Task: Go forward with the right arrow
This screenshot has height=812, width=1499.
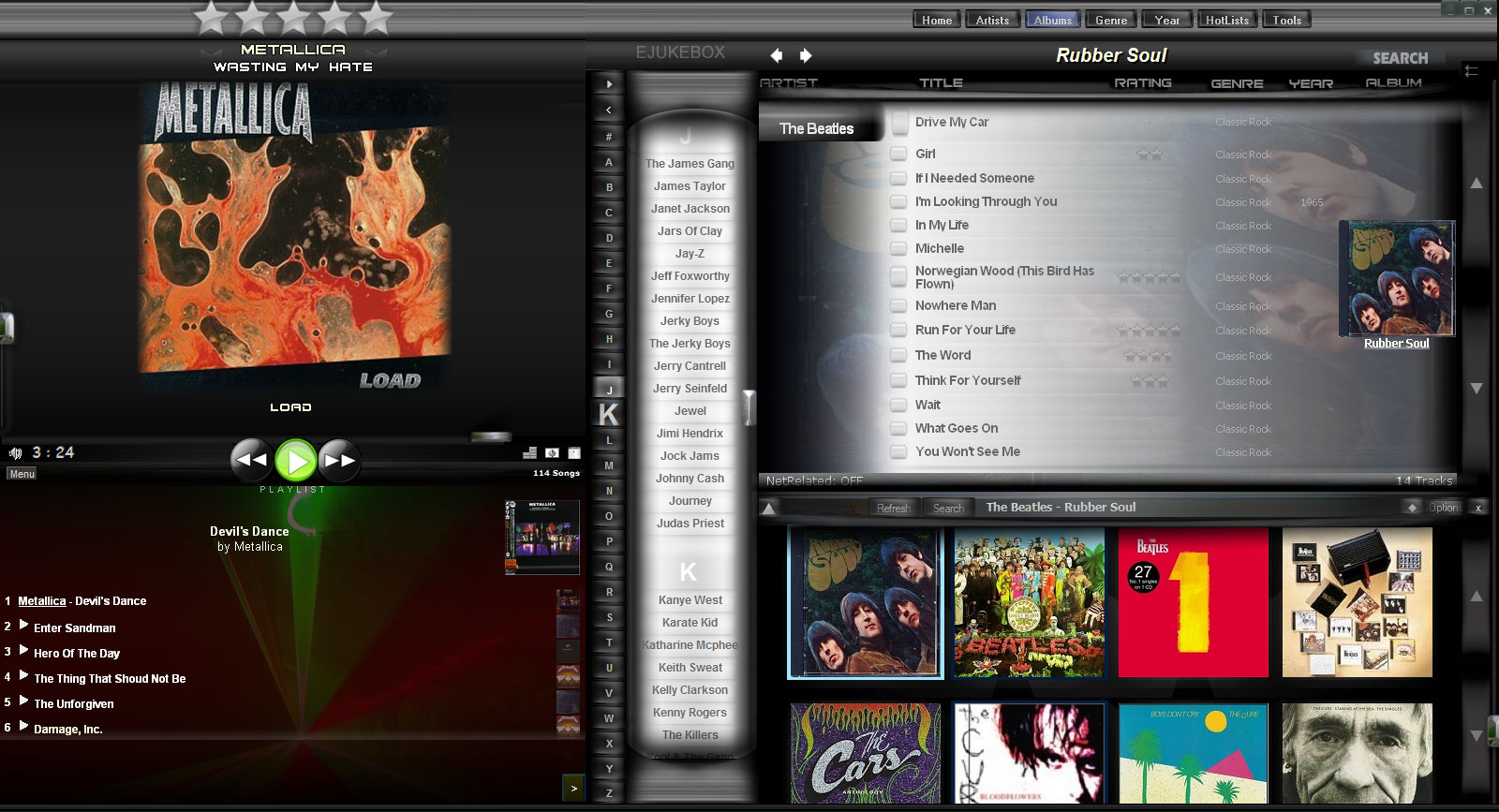Action: 806,55
